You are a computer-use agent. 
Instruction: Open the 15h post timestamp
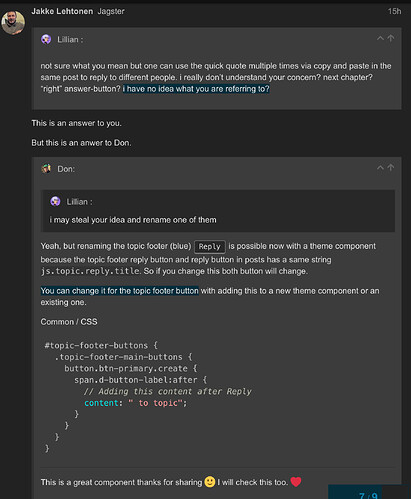tap(394, 11)
